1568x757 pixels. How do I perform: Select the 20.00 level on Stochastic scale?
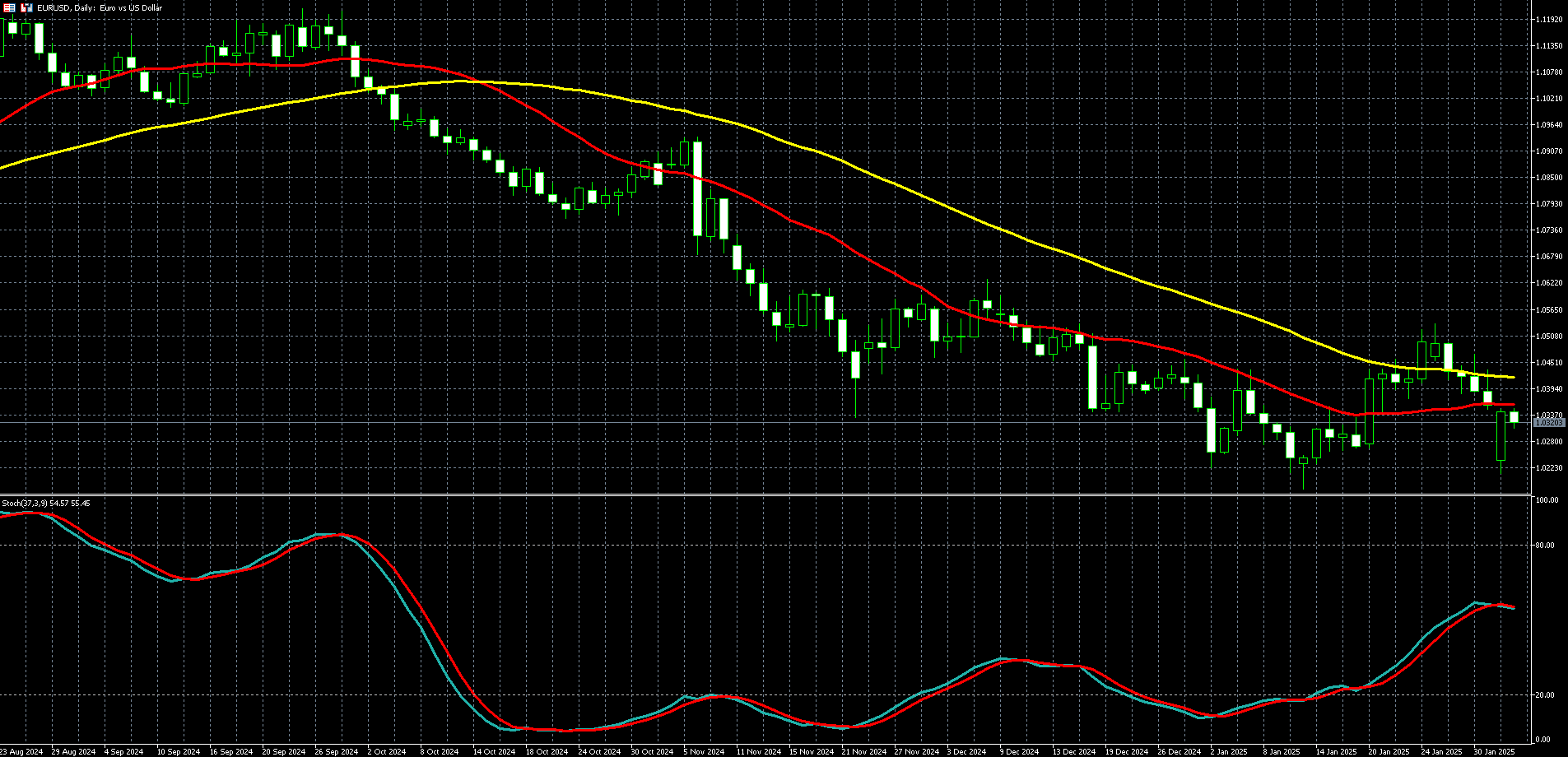click(x=1547, y=694)
